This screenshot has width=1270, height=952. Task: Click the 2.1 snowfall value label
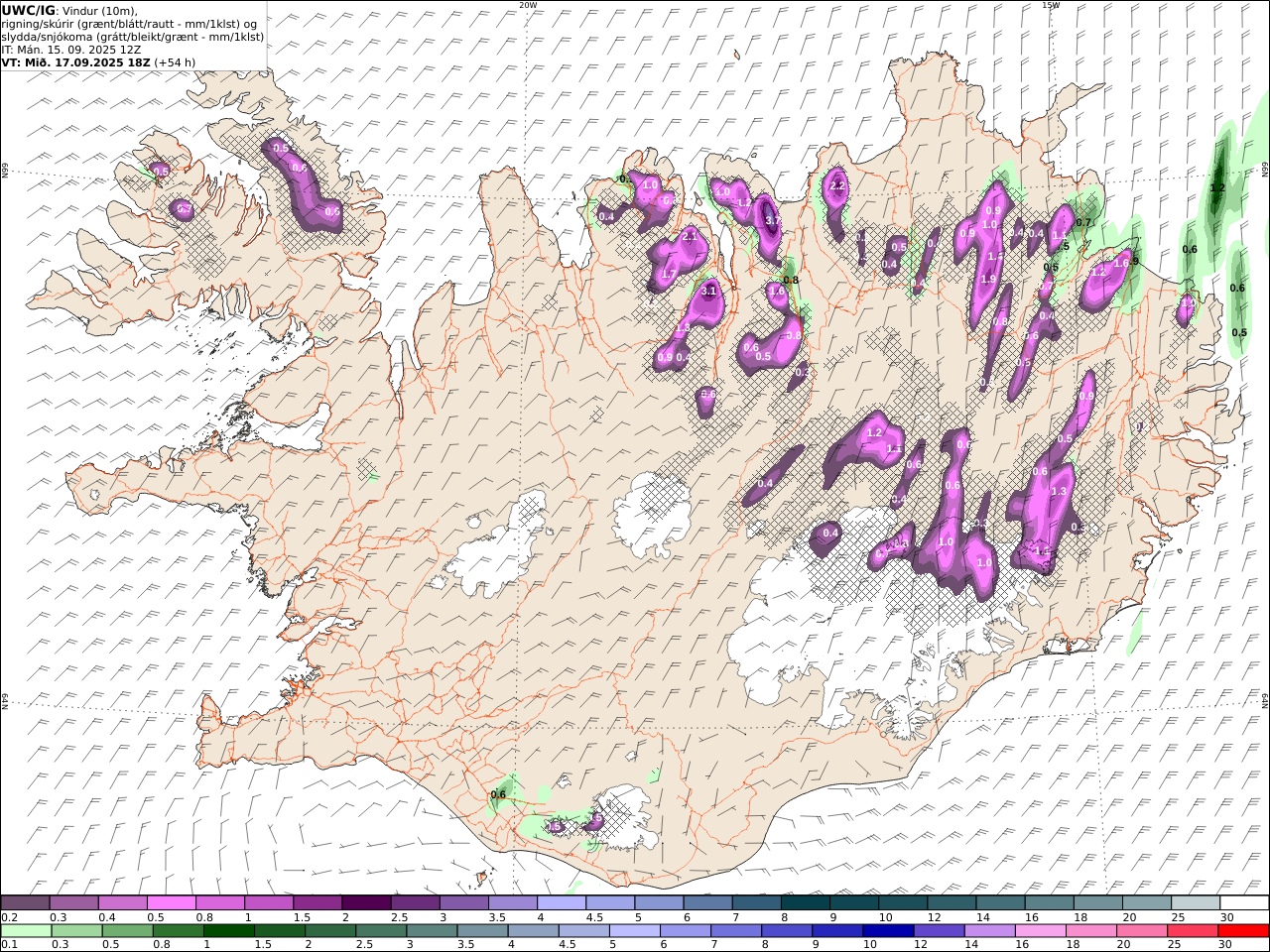click(690, 237)
